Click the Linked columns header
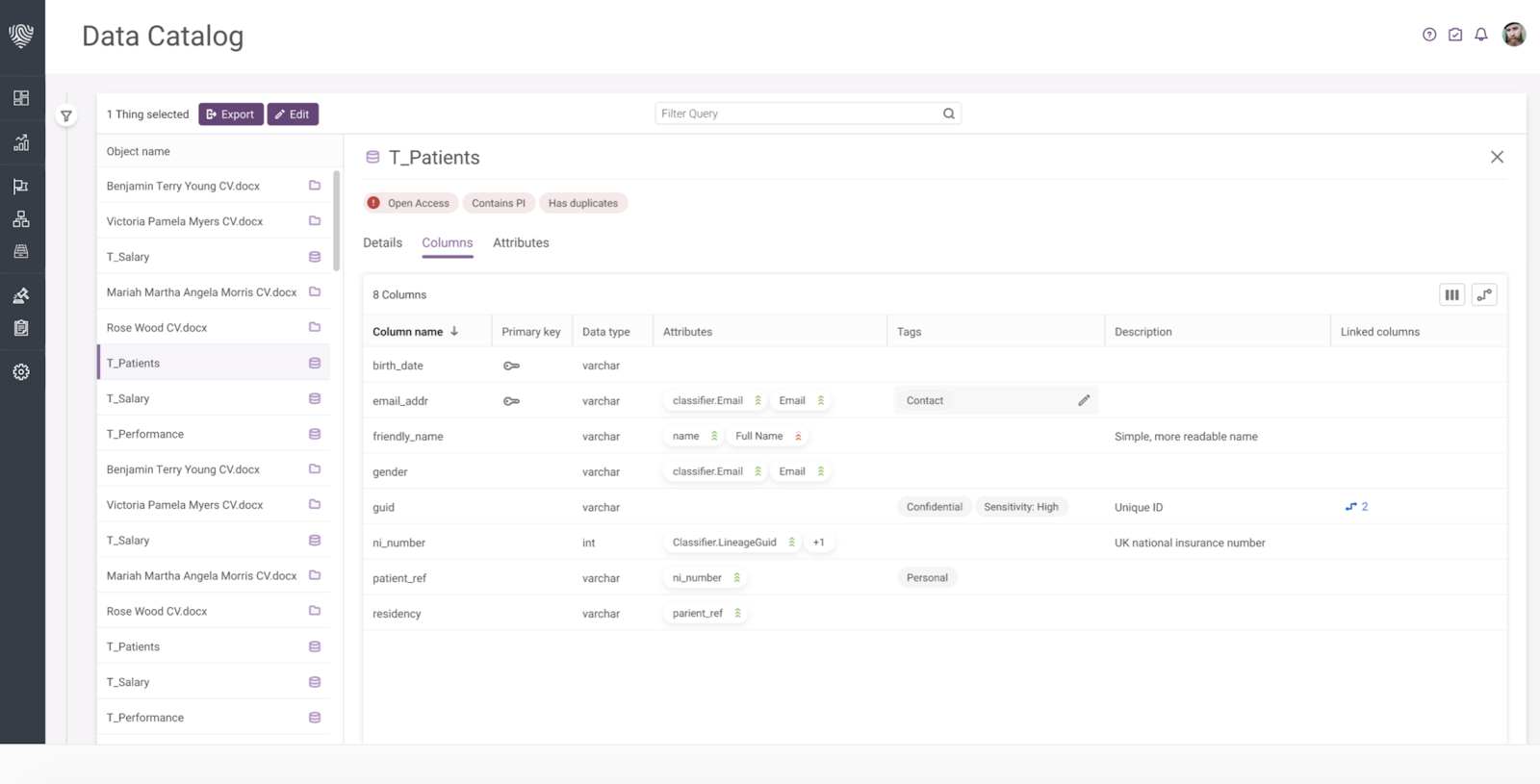 tap(1380, 332)
